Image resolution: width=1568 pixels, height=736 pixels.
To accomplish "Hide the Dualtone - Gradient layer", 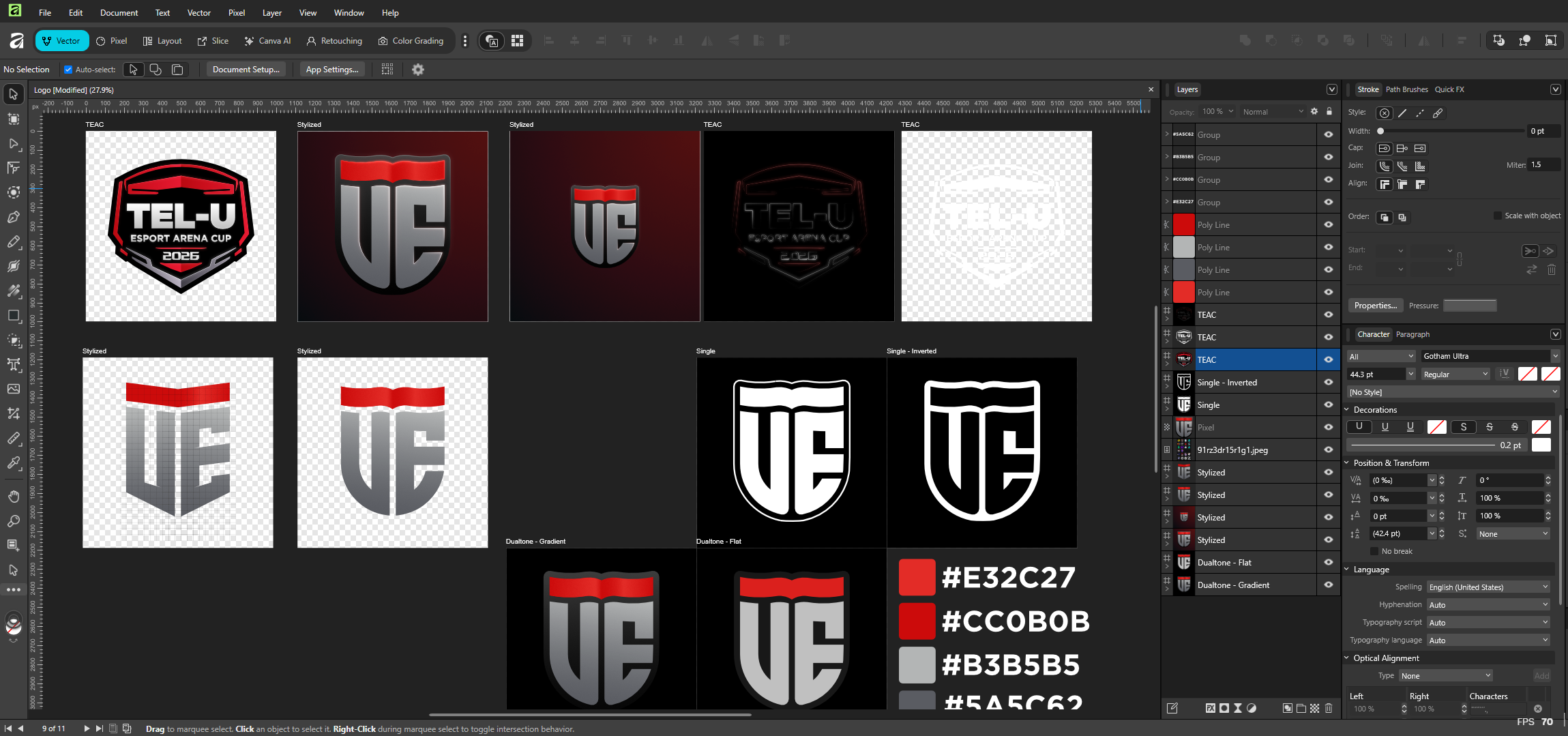I will pos(1329,585).
